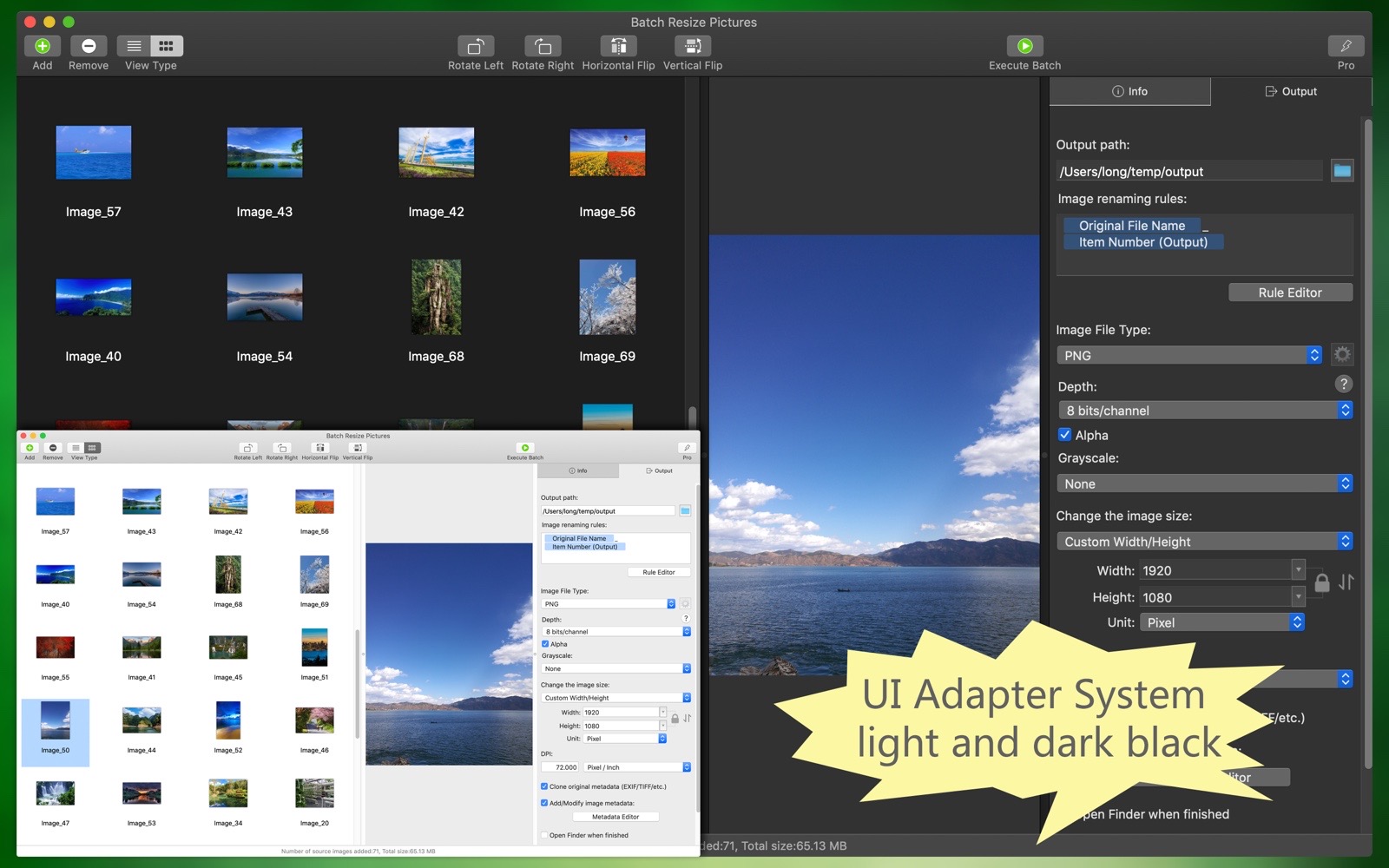Select the Output tab in the dark panel
The height and width of the screenshot is (868, 1389).
[1291, 91]
